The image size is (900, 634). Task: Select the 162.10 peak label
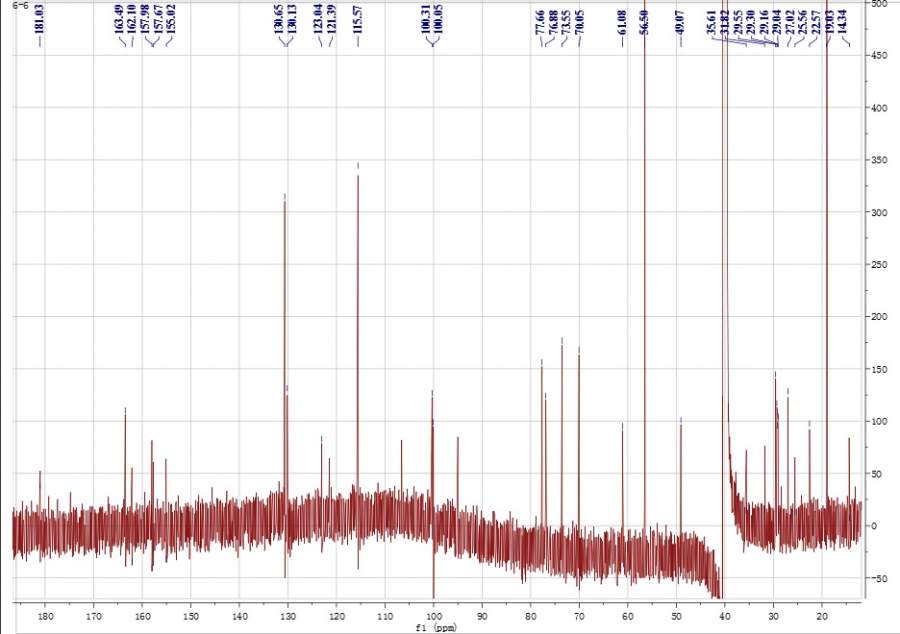132,18
